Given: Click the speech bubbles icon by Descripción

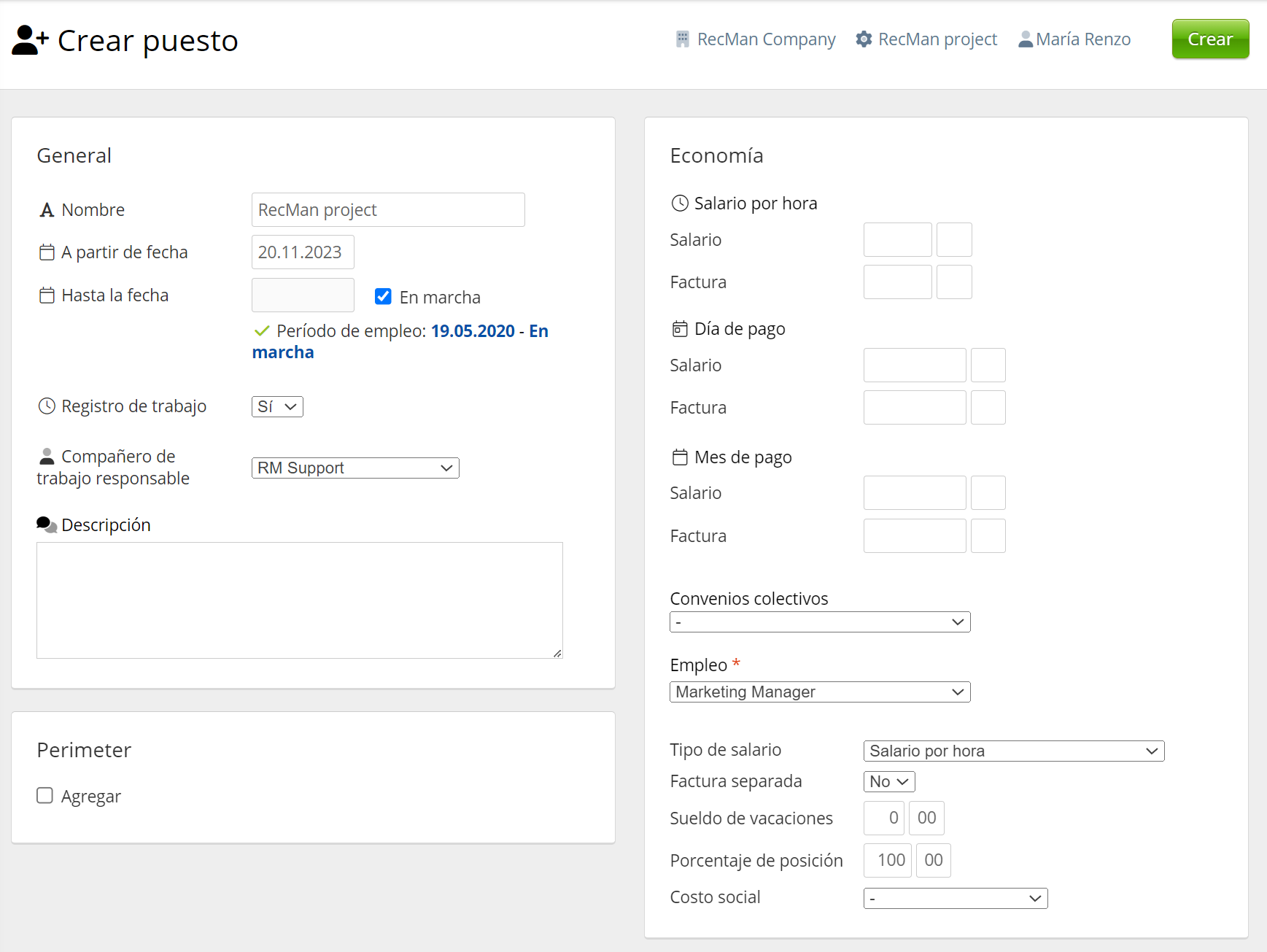Looking at the screenshot, I should pyautogui.click(x=47, y=525).
